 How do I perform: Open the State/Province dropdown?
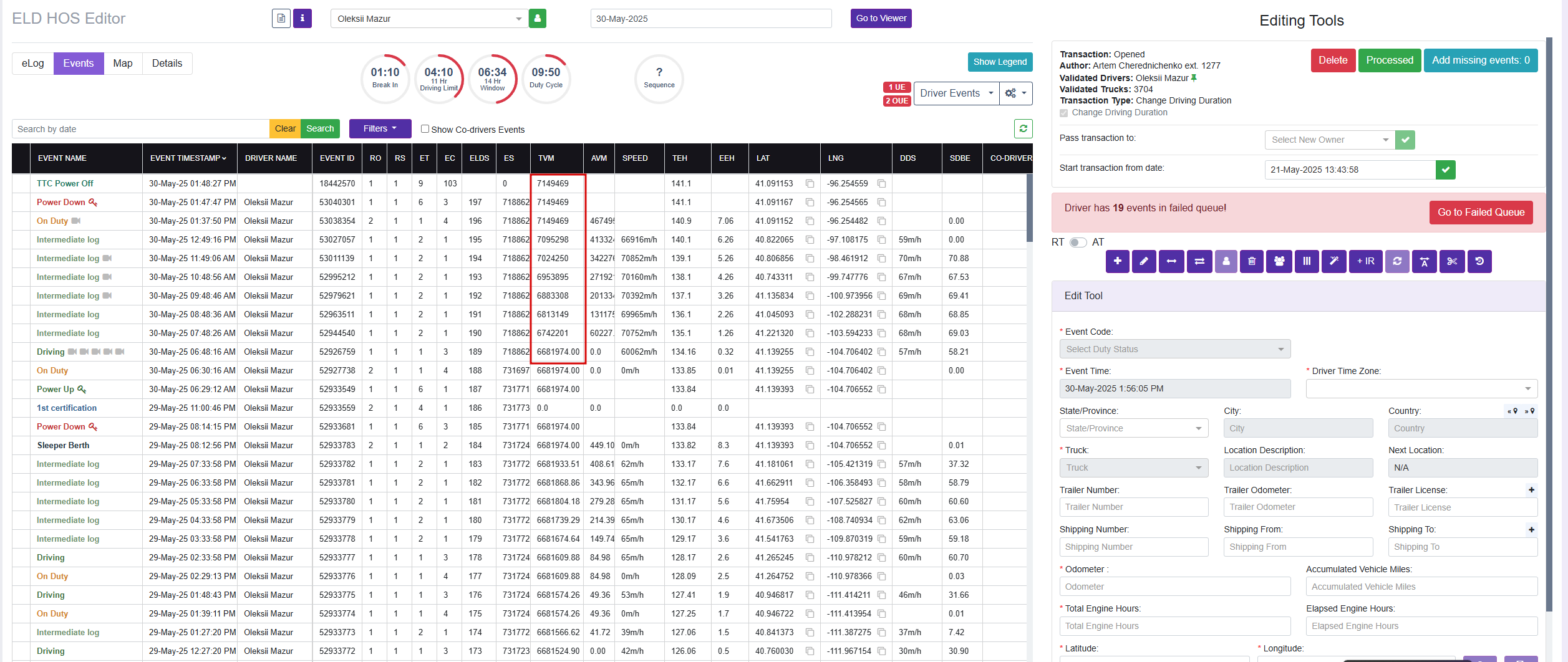pyautogui.click(x=1133, y=428)
